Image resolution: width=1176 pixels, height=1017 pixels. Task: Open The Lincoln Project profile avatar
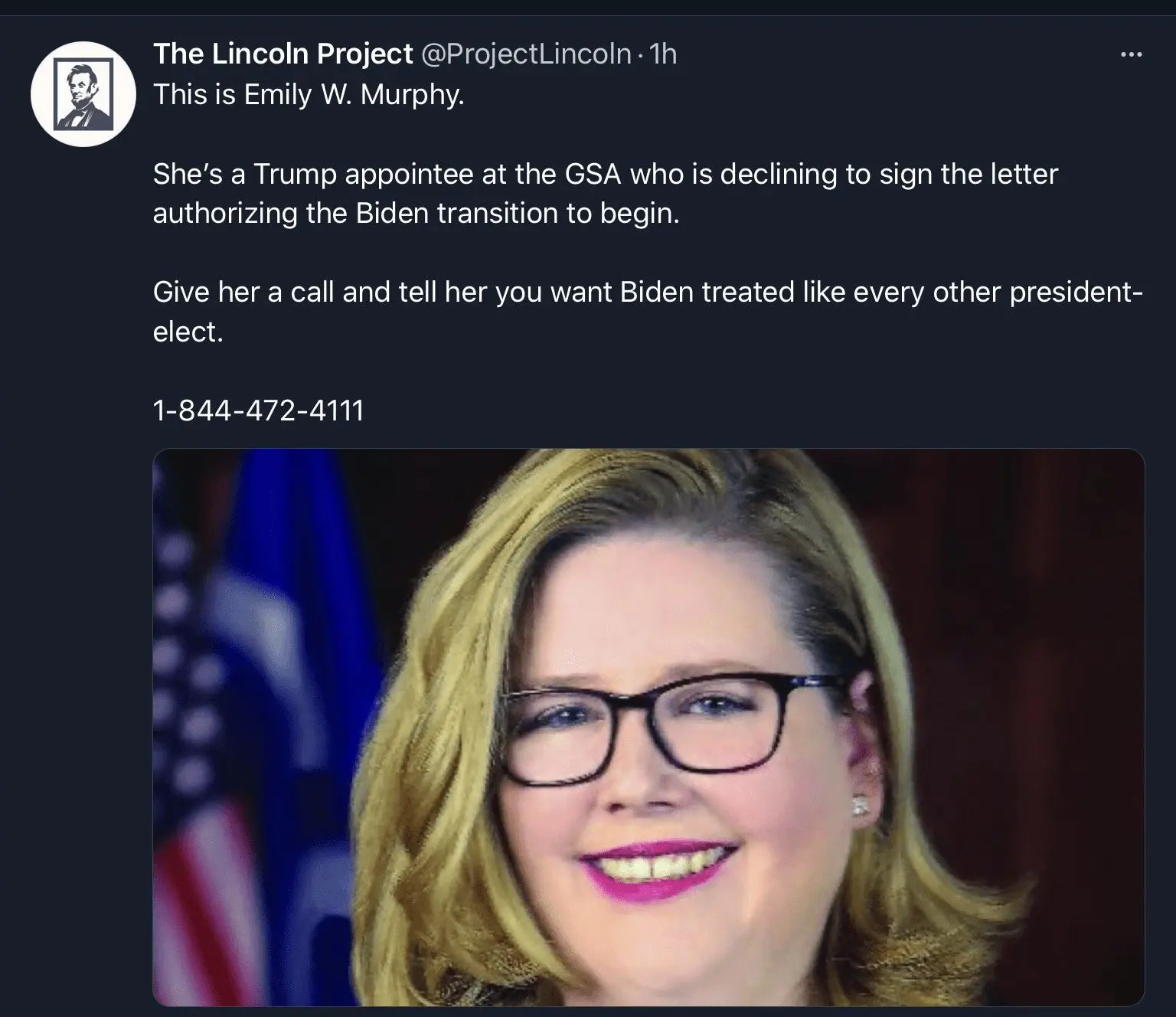tap(83, 93)
